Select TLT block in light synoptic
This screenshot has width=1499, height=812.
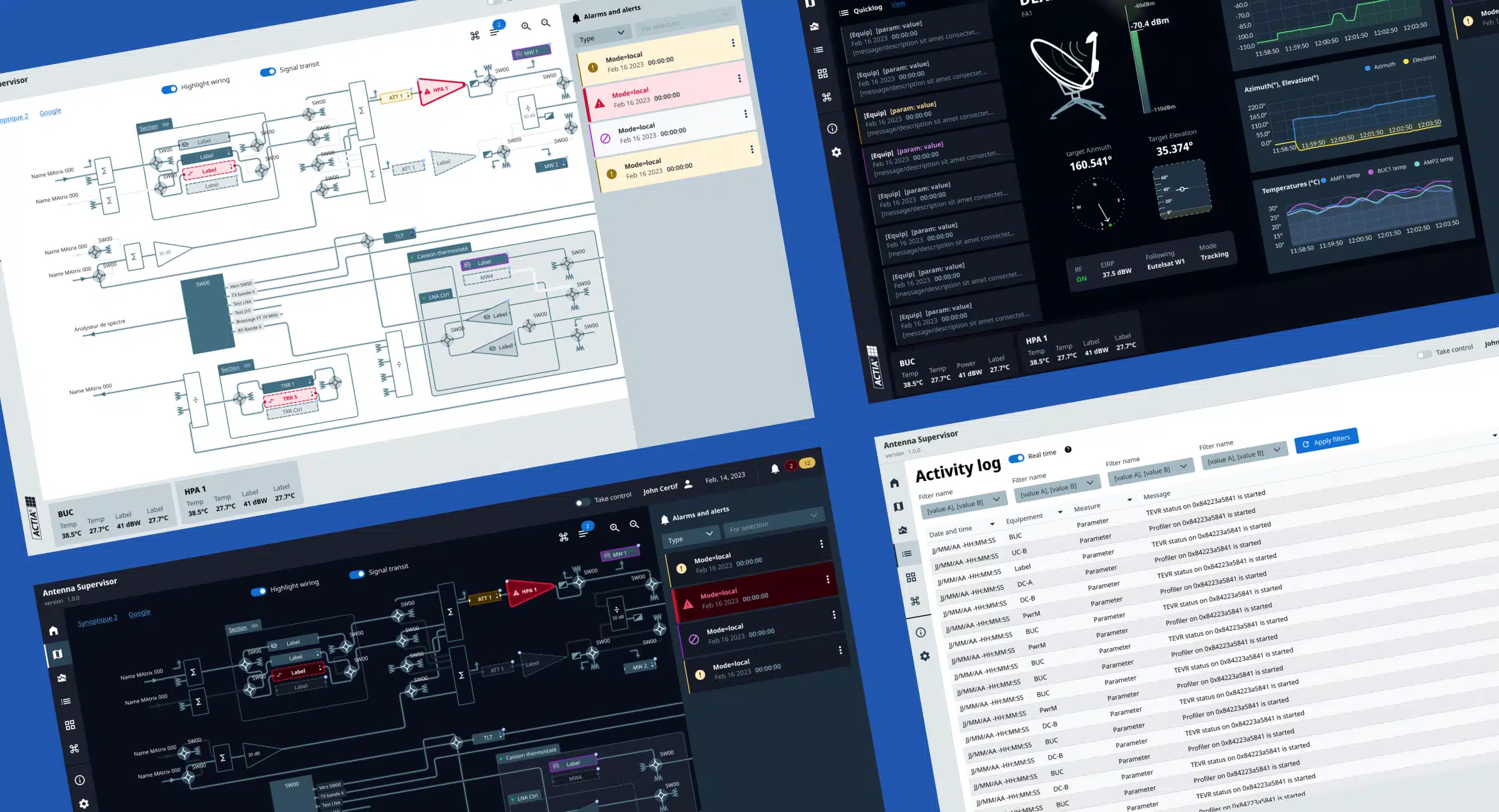point(399,236)
